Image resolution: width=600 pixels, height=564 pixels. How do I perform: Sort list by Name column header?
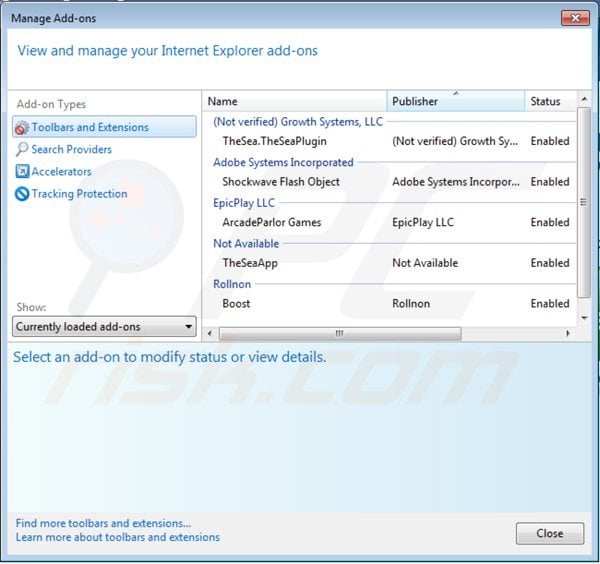click(x=294, y=101)
